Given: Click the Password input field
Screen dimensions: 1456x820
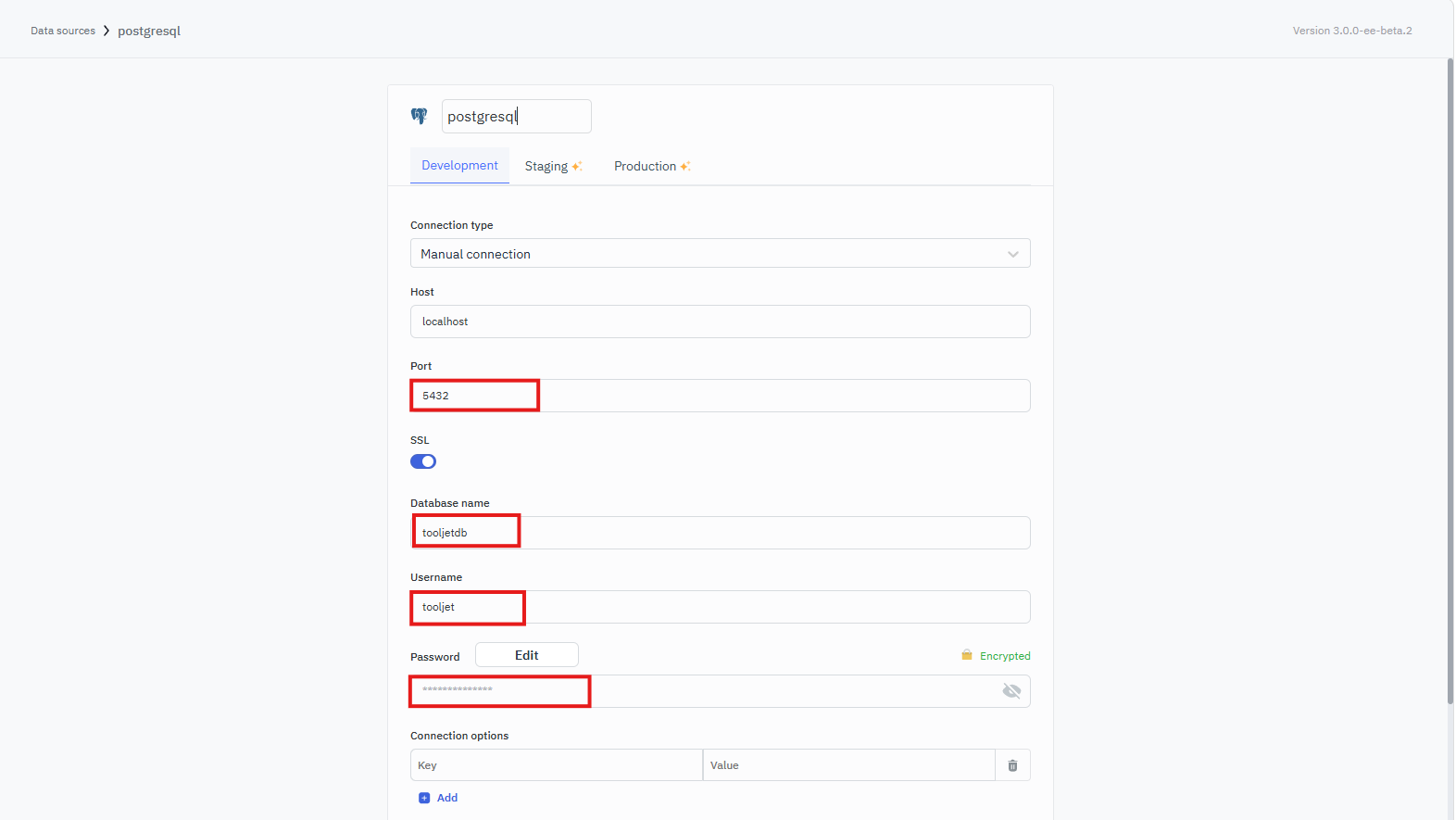Looking at the screenshot, I should click(721, 691).
